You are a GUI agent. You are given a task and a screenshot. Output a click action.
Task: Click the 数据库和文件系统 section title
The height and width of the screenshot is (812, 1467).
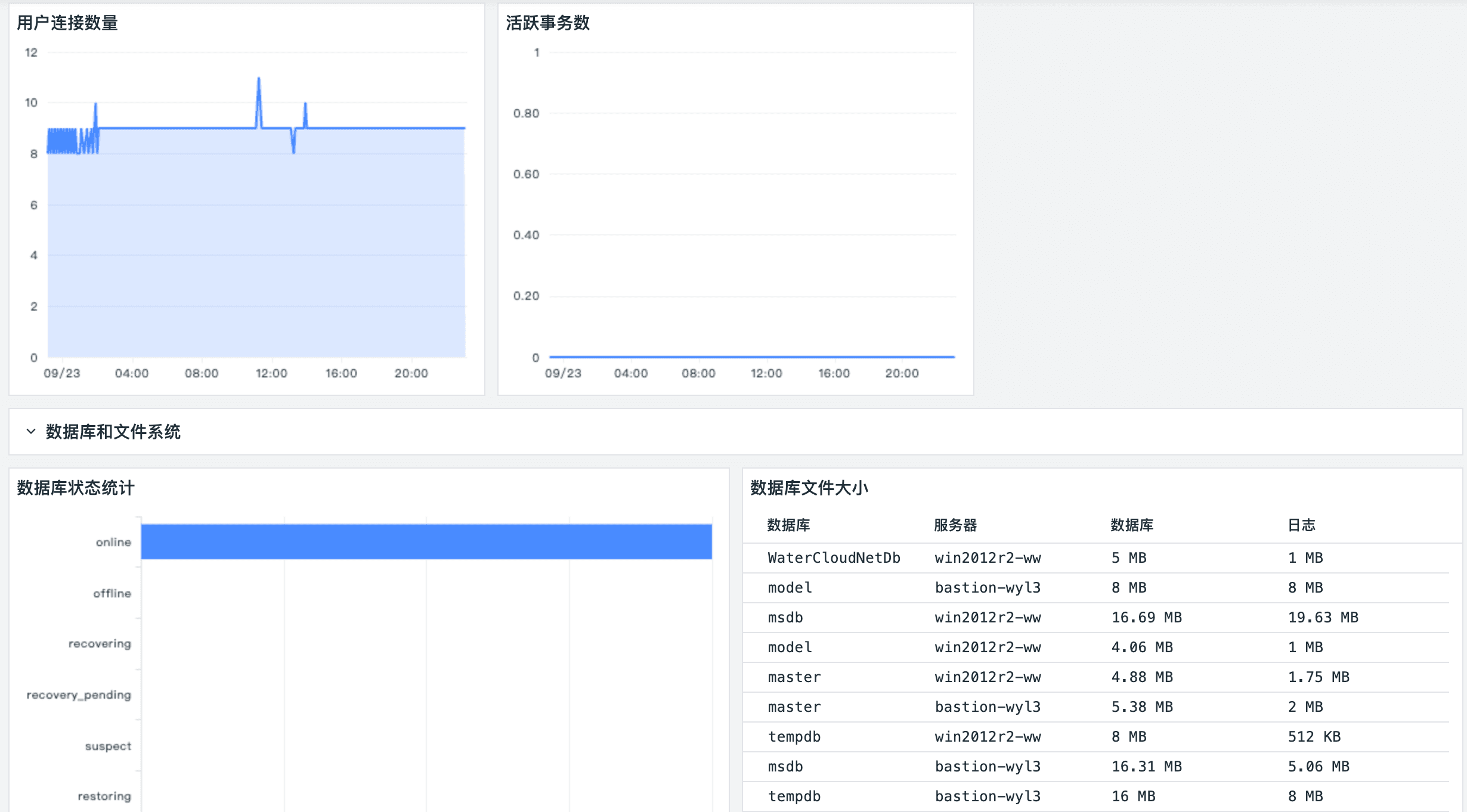click(113, 431)
